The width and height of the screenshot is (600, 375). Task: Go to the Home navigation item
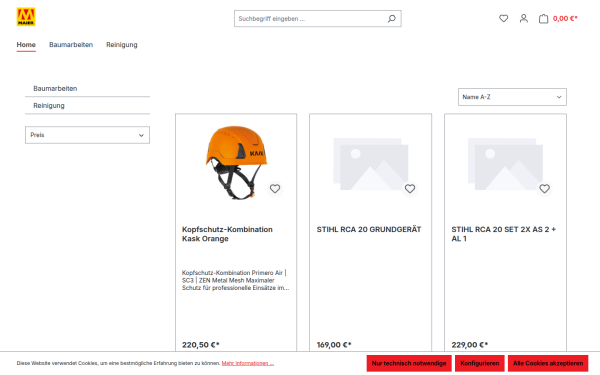pos(26,45)
